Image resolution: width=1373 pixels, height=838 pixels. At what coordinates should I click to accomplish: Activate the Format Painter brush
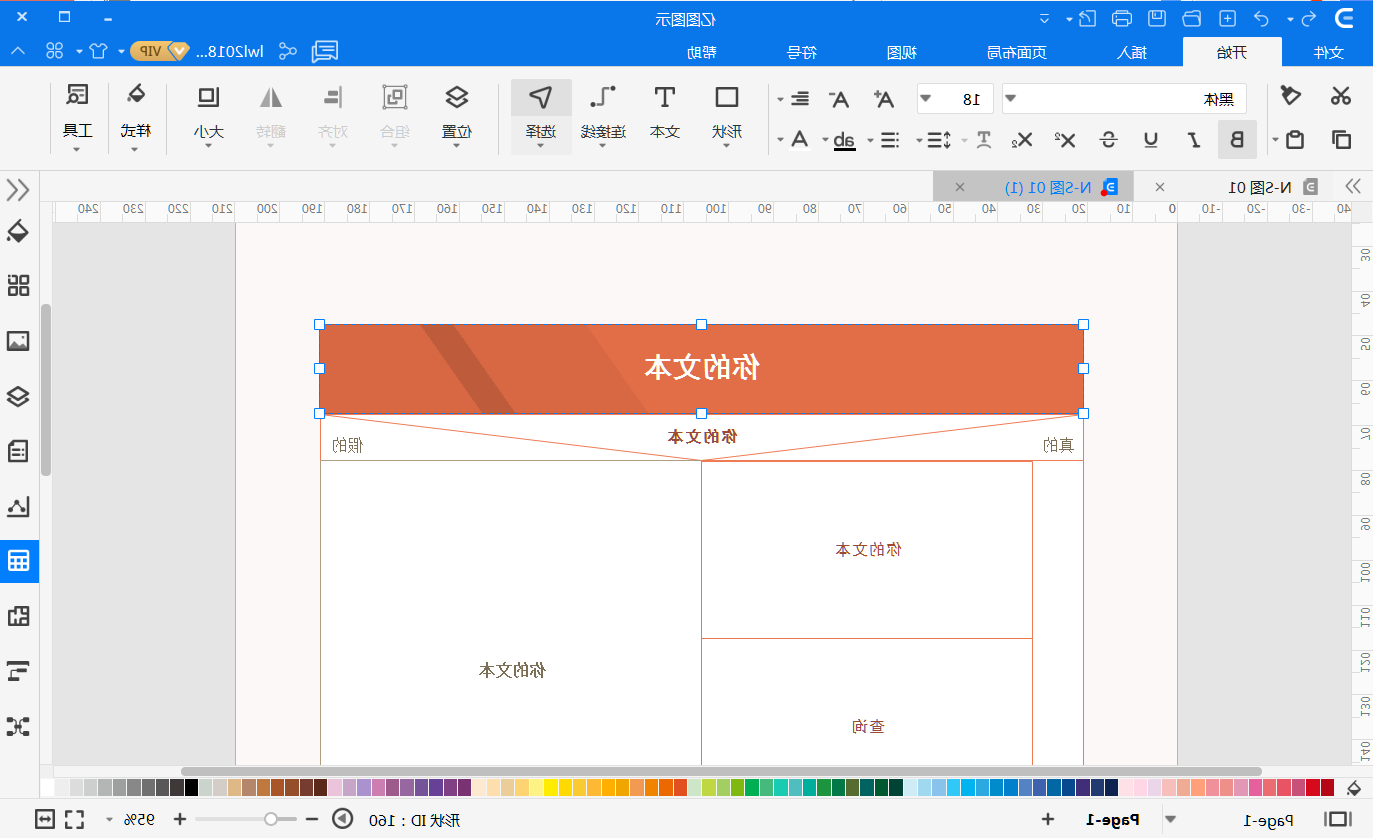click(x=1291, y=96)
